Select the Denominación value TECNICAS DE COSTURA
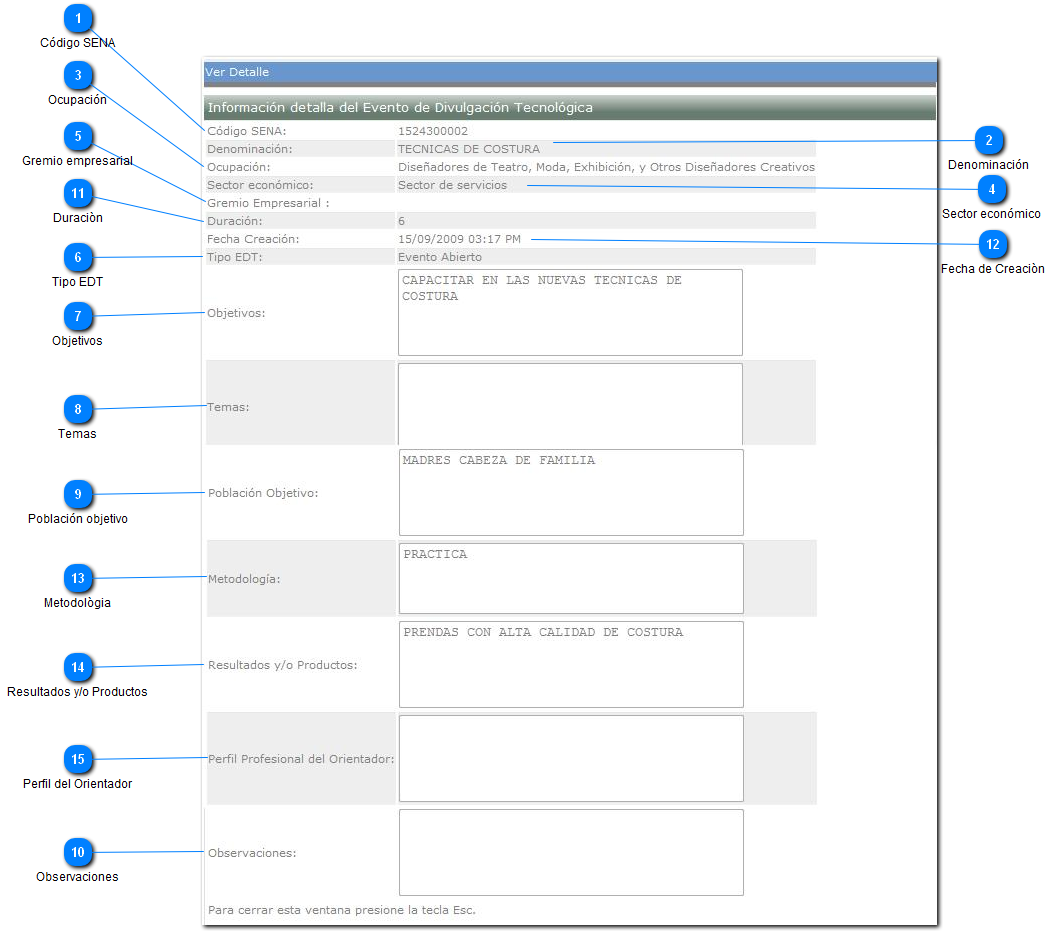This screenshot has width=1050, height=938. pyautogui.click(x=469, y=149)
